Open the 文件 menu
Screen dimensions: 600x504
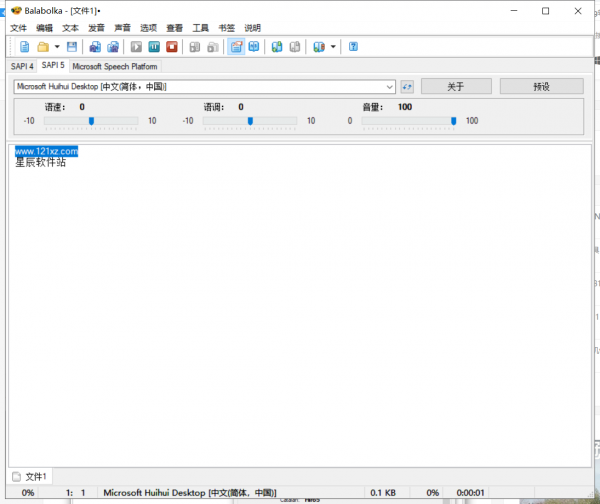click(x=18, y=28)
